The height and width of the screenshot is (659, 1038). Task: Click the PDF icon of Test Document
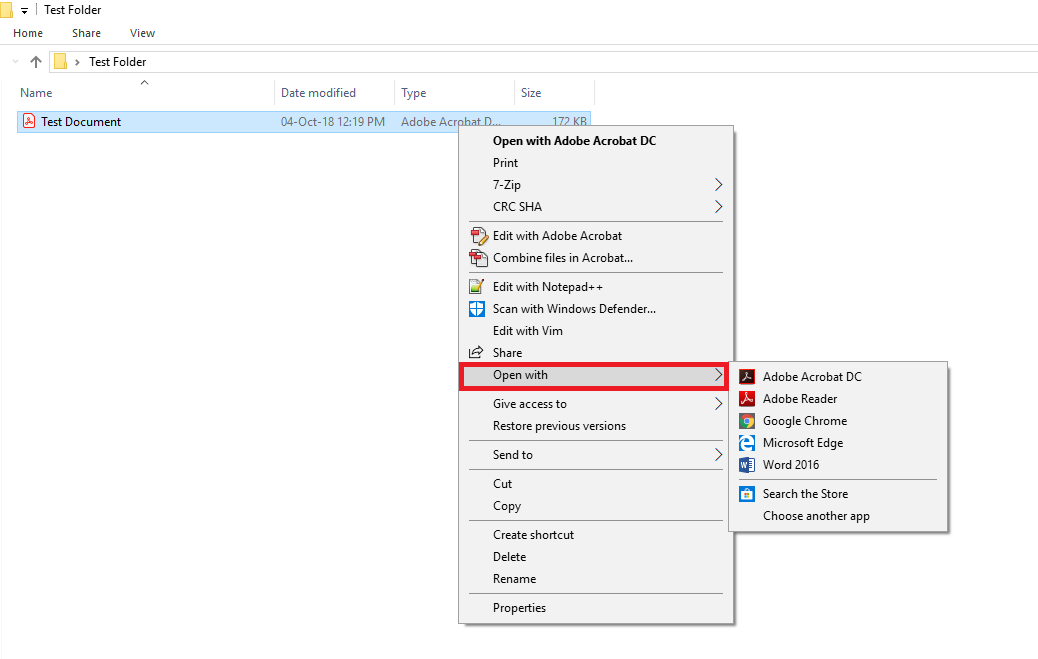[29, 122]
